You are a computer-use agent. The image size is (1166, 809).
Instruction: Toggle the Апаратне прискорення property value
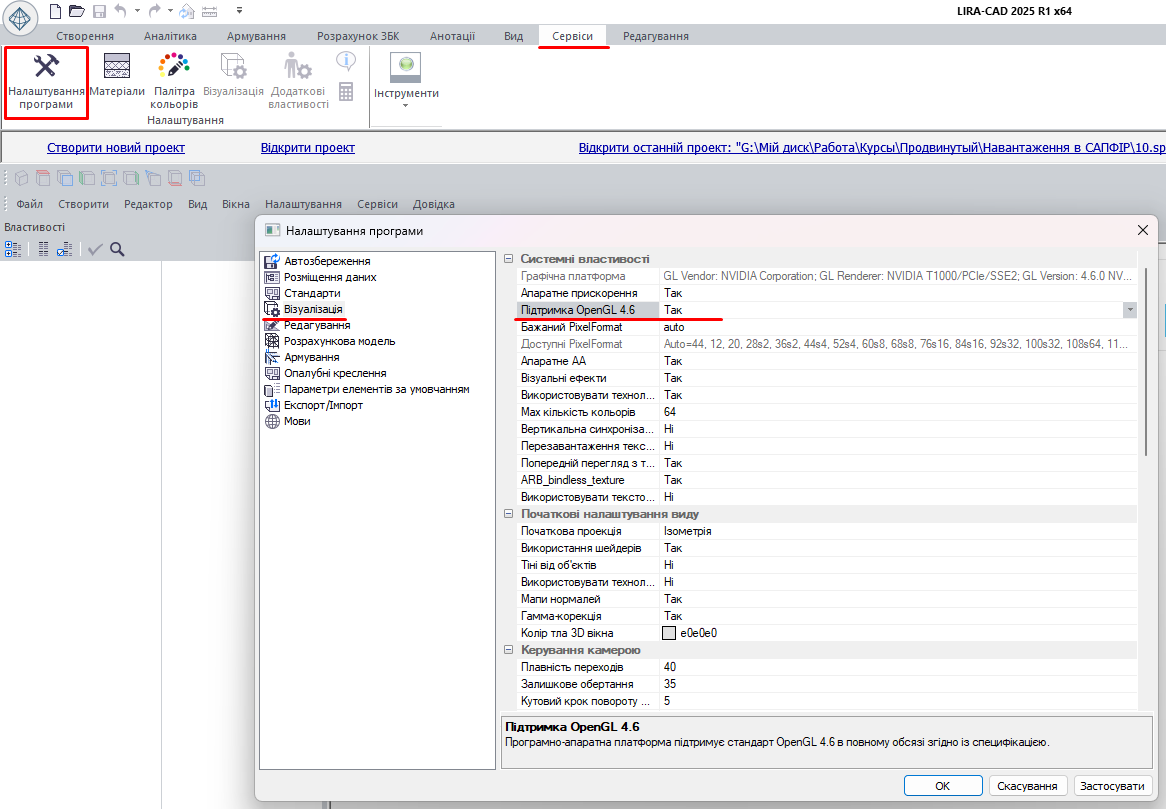tap(672, 293)
